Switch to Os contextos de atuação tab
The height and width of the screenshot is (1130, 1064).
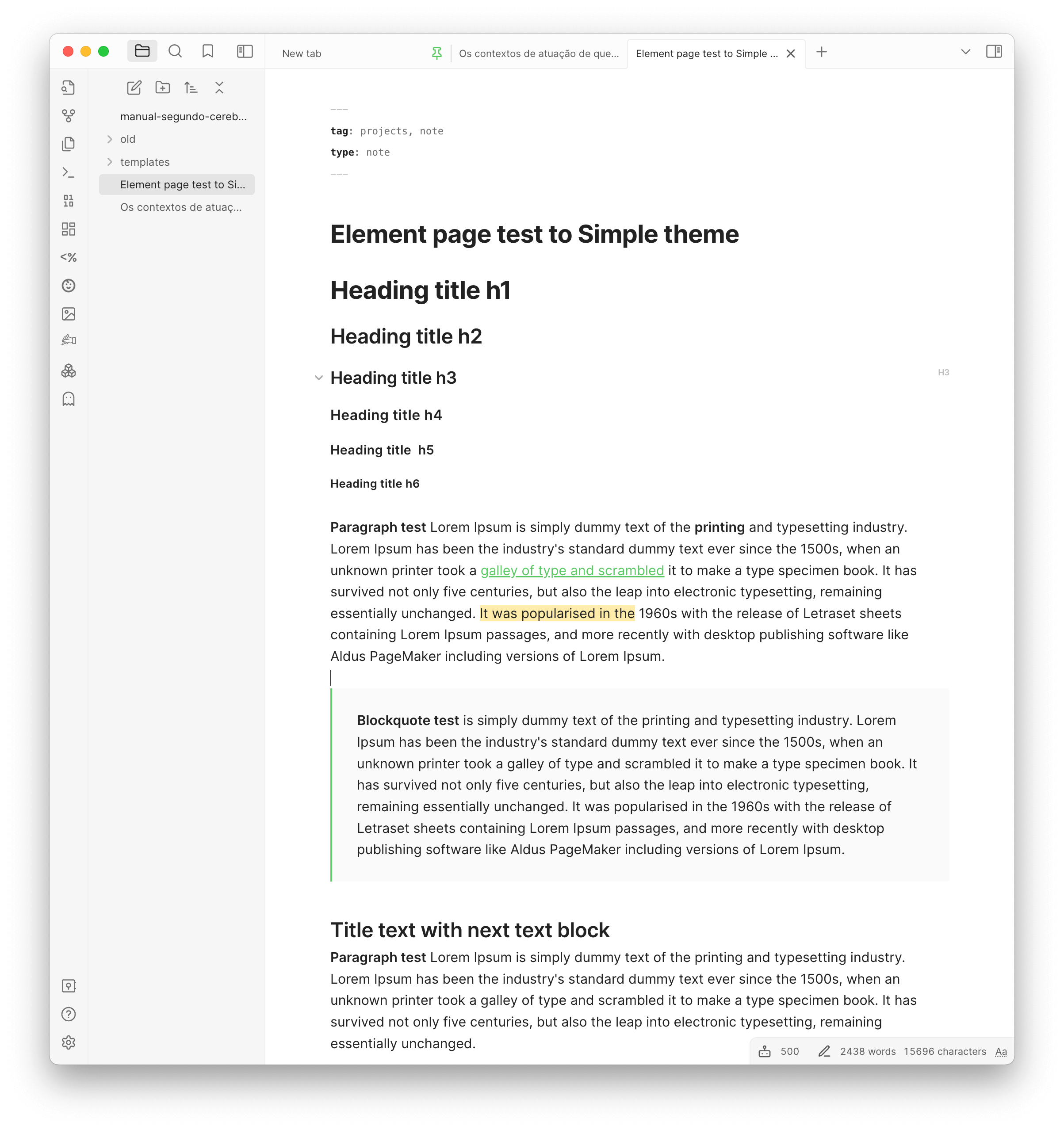tap(538, 53)
